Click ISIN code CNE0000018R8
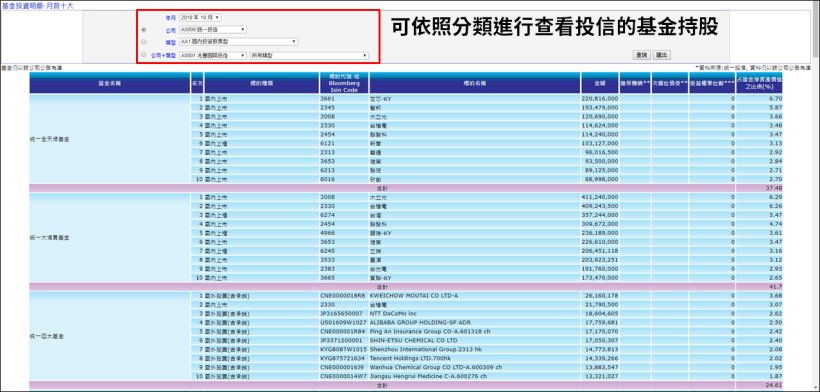The height and width of the screenshot is (392, 820). point(343,296)
